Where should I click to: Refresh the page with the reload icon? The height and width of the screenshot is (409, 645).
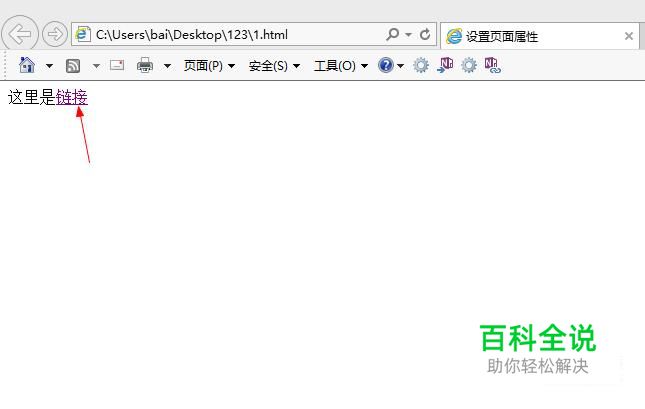[x=425, y=34]
